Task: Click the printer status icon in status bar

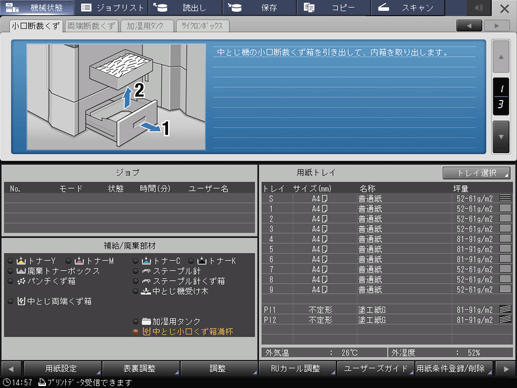Action: pos(42,382)
